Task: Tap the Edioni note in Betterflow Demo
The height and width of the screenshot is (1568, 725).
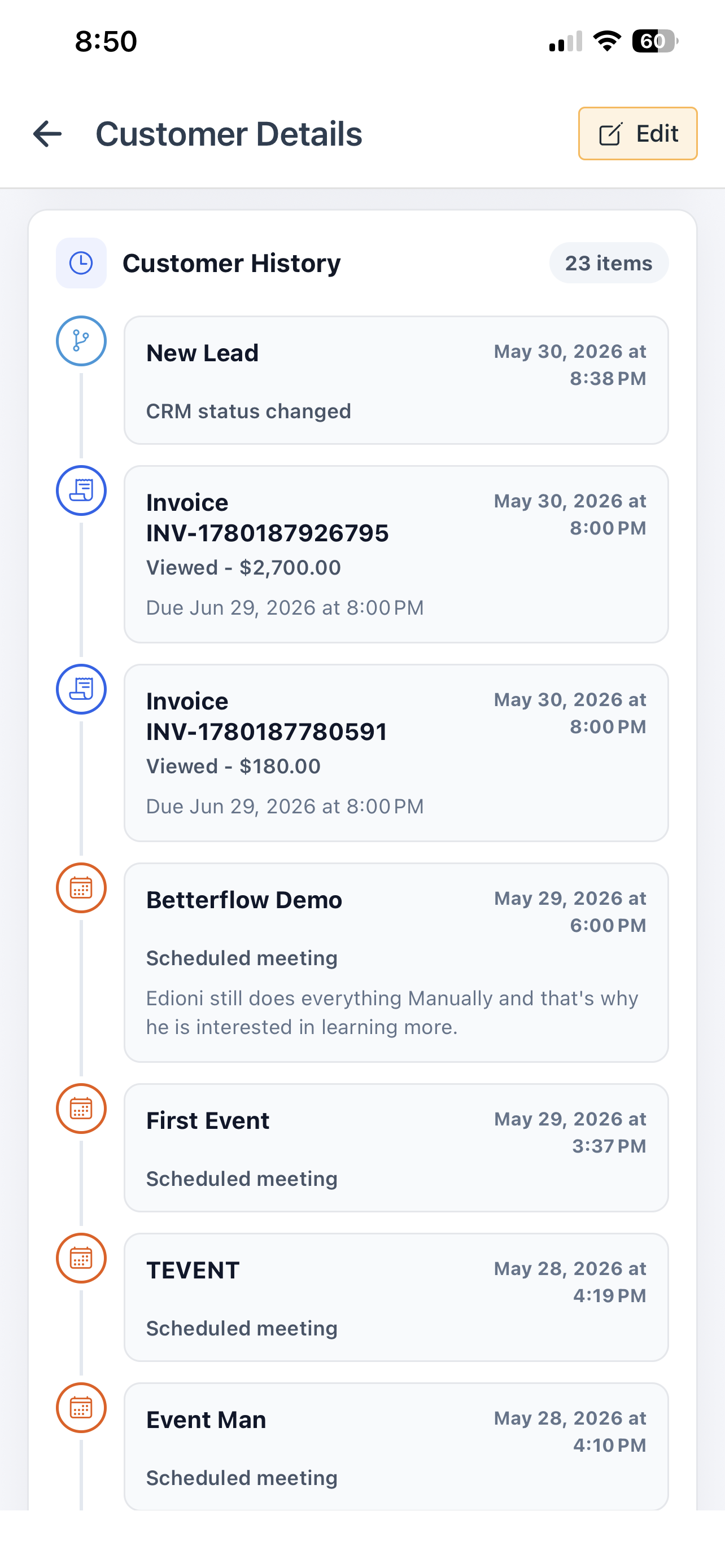Action: click(392, 1013)
